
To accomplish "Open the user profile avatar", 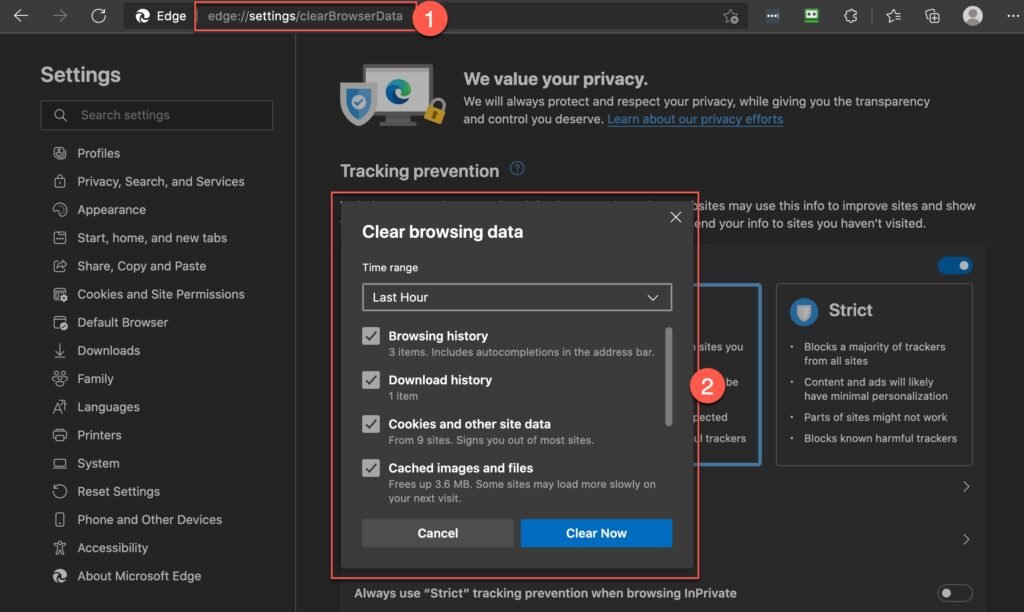I will tap(972, 16).
